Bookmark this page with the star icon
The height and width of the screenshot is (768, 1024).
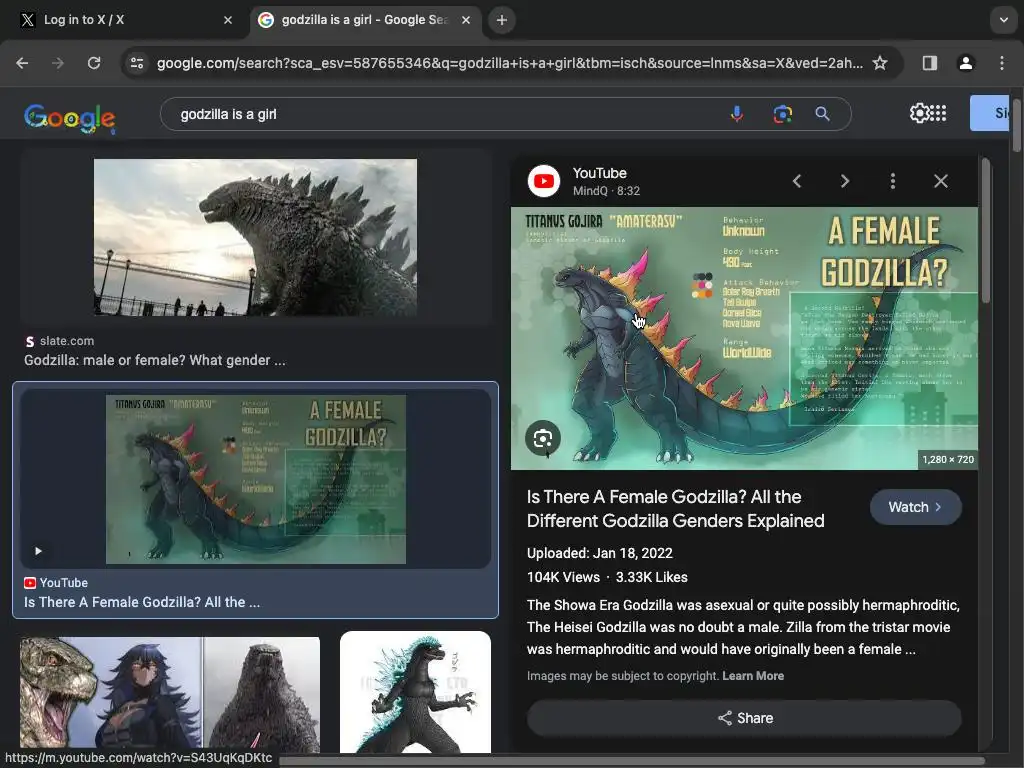pyautogui.click(x=880, y=63)
